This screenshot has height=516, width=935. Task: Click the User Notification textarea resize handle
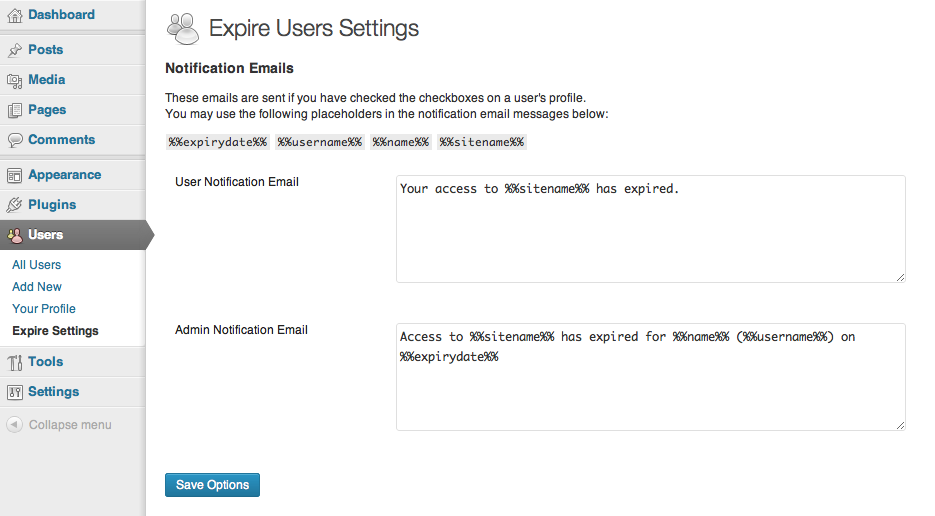tap(900, 277)
